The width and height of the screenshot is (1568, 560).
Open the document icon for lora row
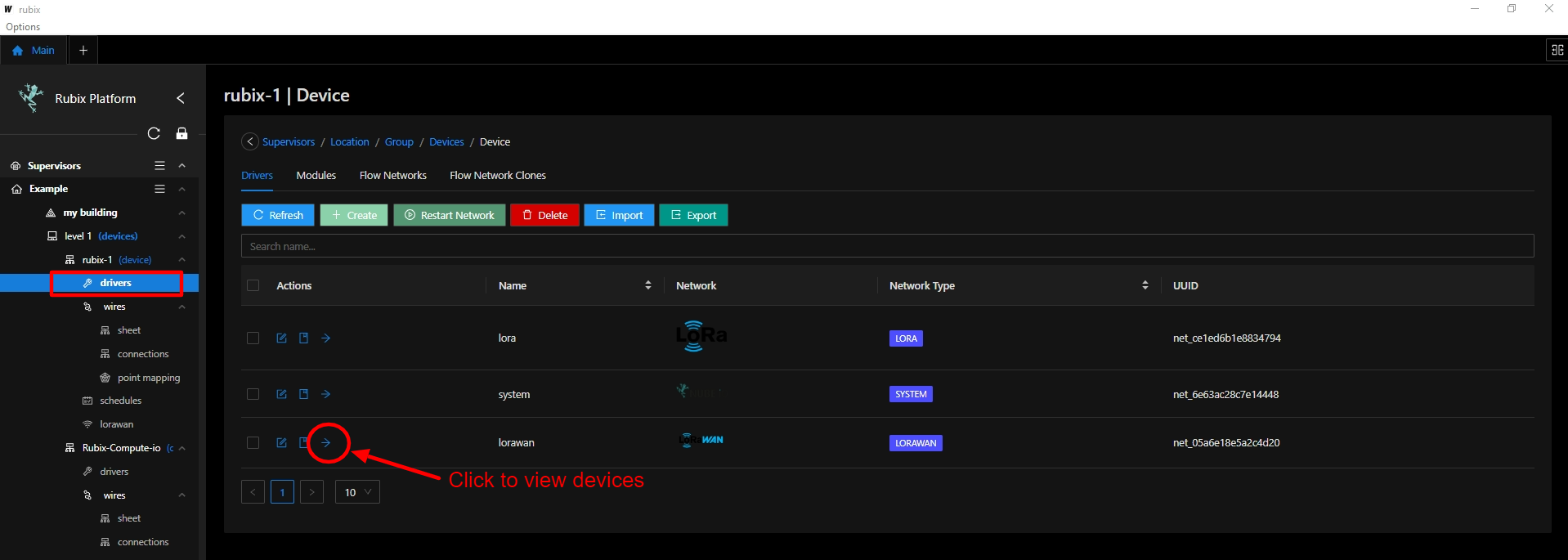303,338
